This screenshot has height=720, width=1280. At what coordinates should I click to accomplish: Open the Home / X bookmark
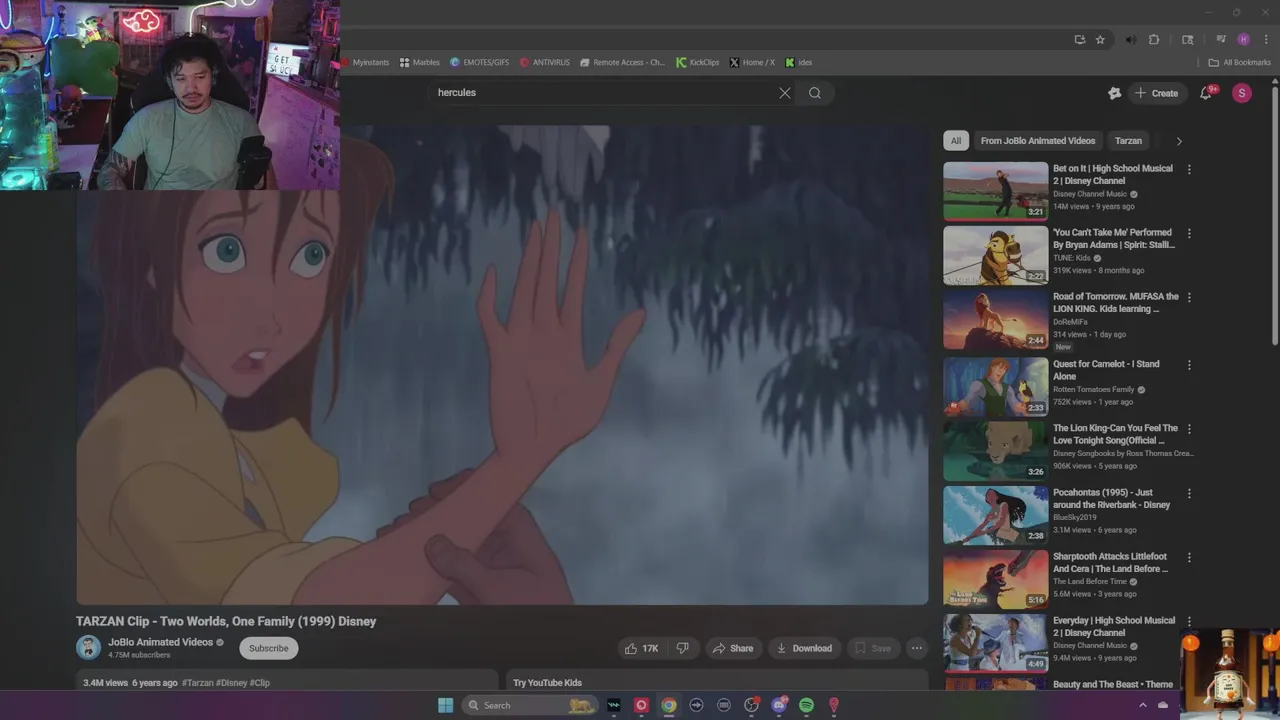pyautogui.click(x=752, y=62)
